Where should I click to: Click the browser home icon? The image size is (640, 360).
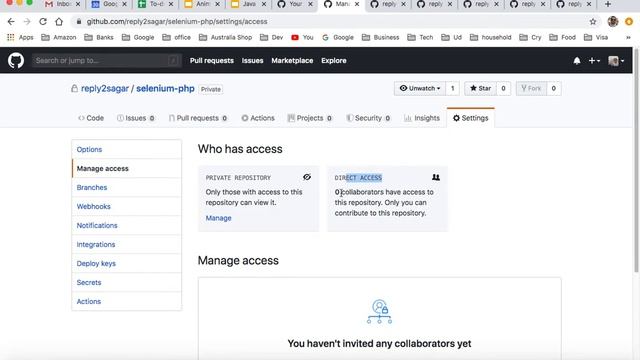pos(59,22)
